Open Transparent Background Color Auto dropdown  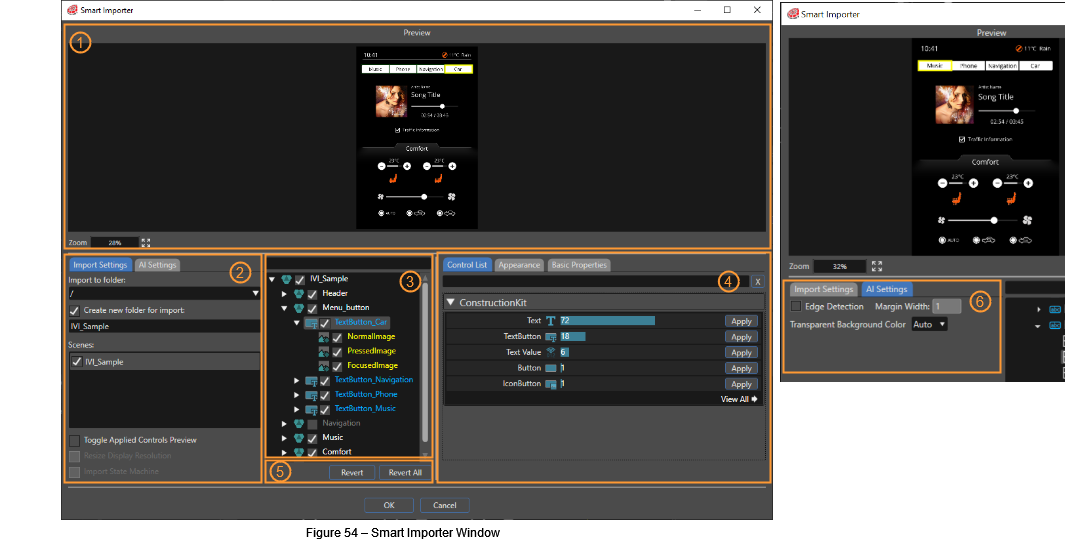pos(930,324)
